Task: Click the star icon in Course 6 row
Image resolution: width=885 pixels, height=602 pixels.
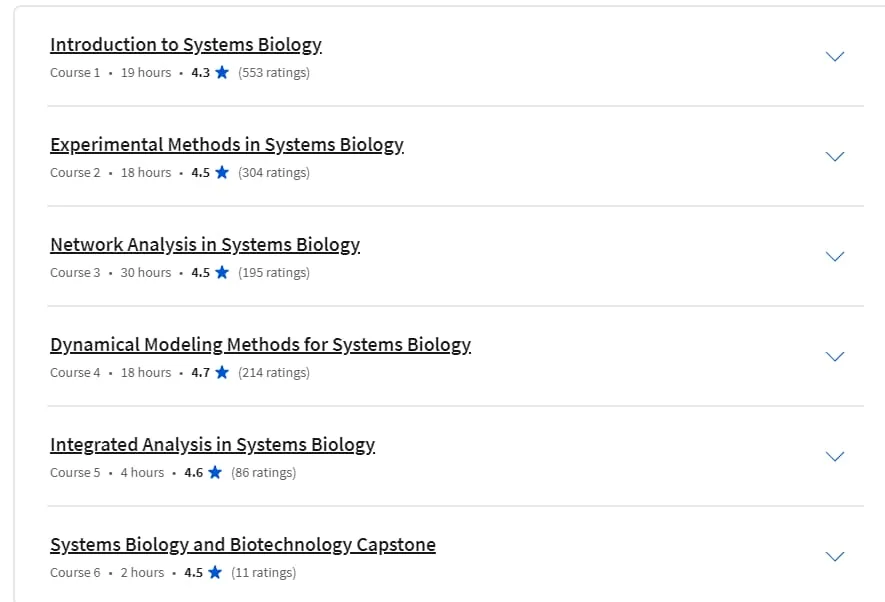Action: click(215, 572)
